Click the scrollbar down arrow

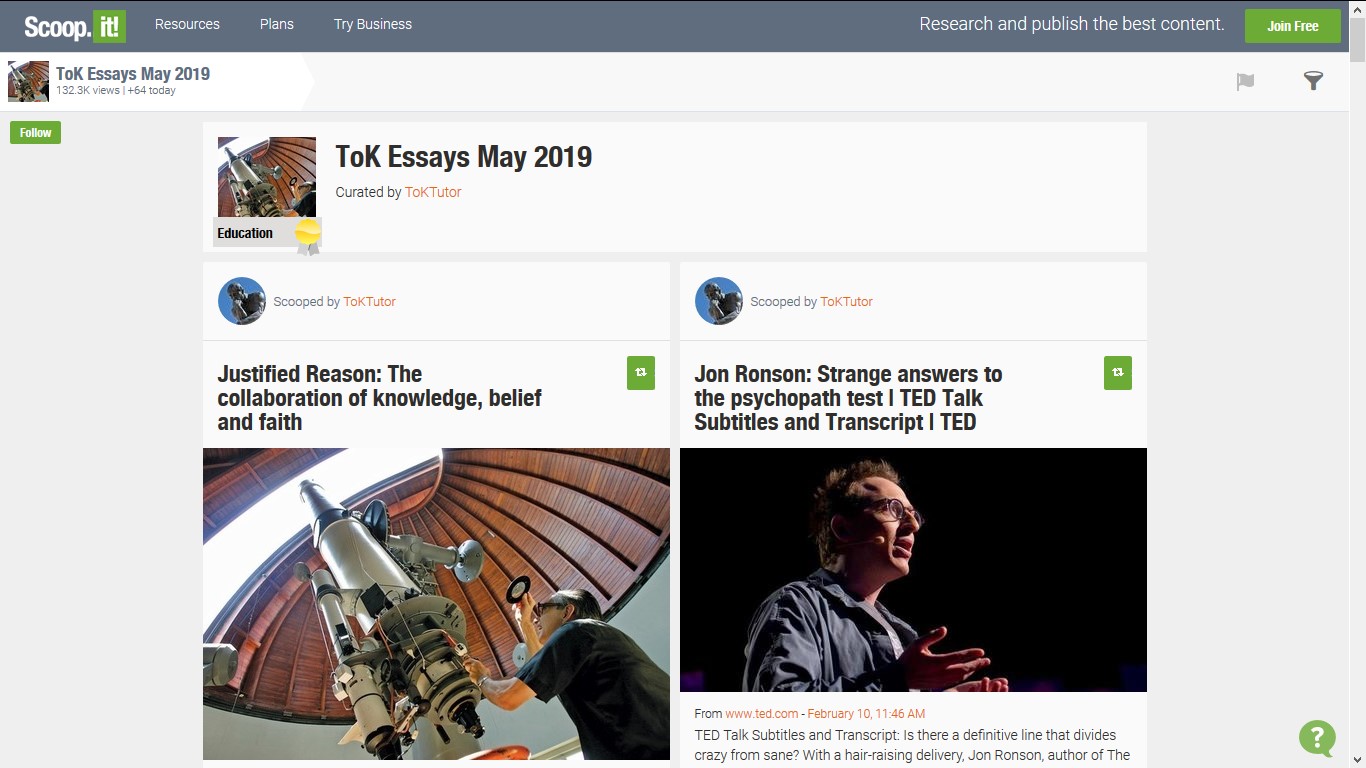[x=1357, y=759]
